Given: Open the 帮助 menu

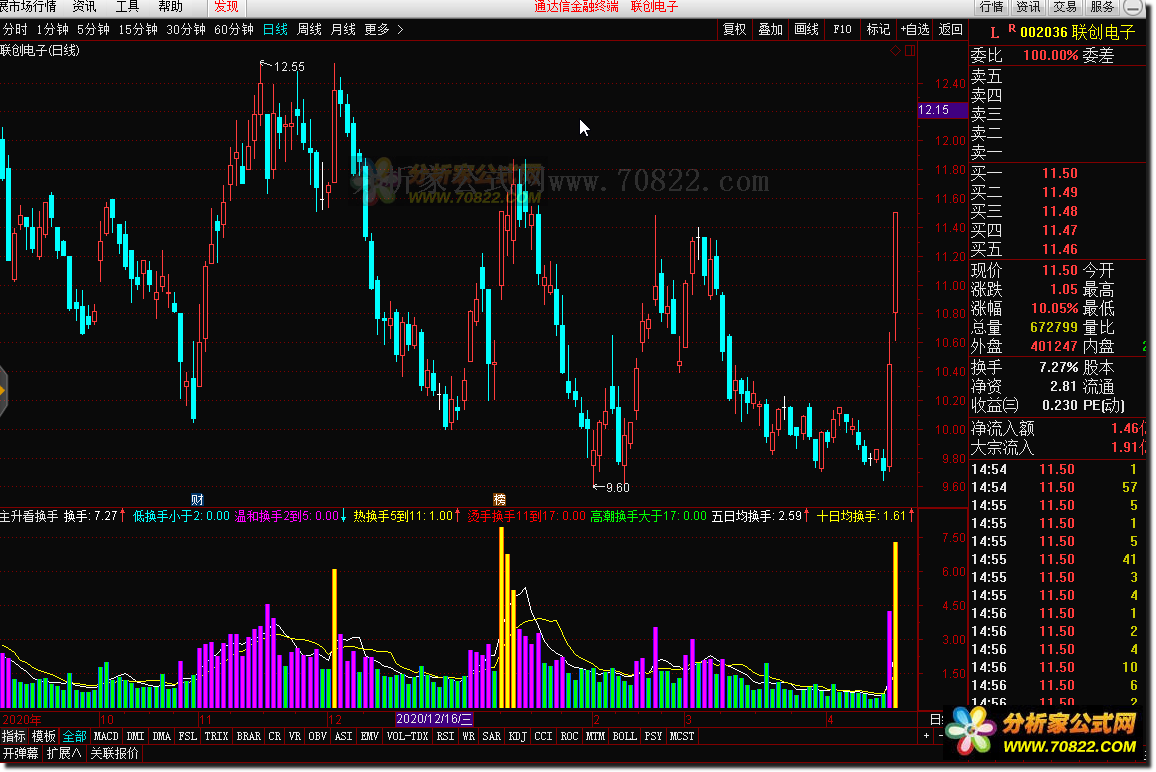Looking at the screenshot, I should (170, 7).
